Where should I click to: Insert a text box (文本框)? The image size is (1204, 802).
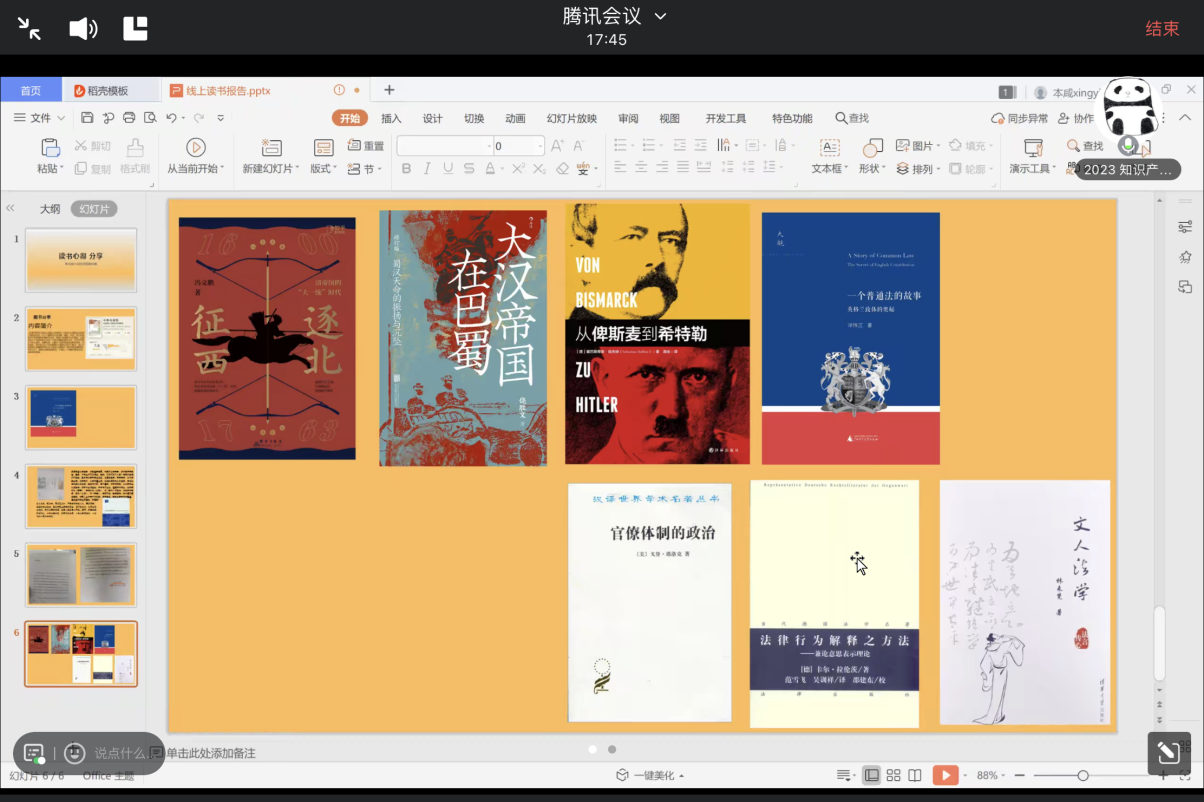[830, 148]
